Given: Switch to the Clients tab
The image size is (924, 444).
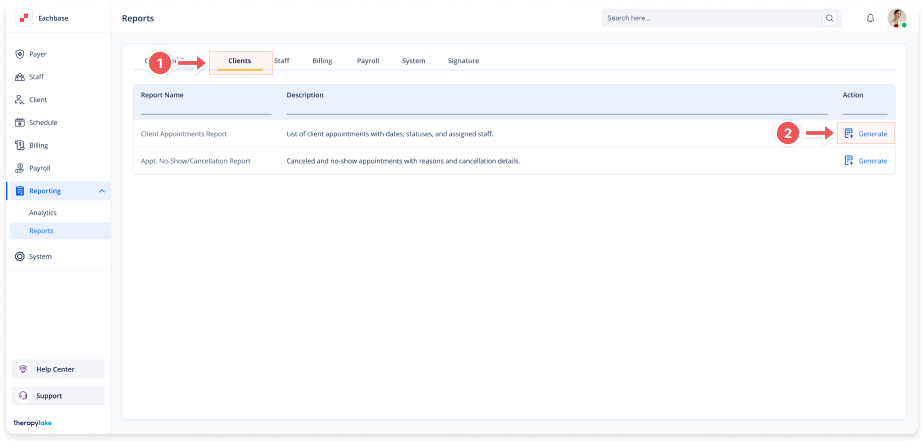Looking at the screenshot, I should click(239, 61).
